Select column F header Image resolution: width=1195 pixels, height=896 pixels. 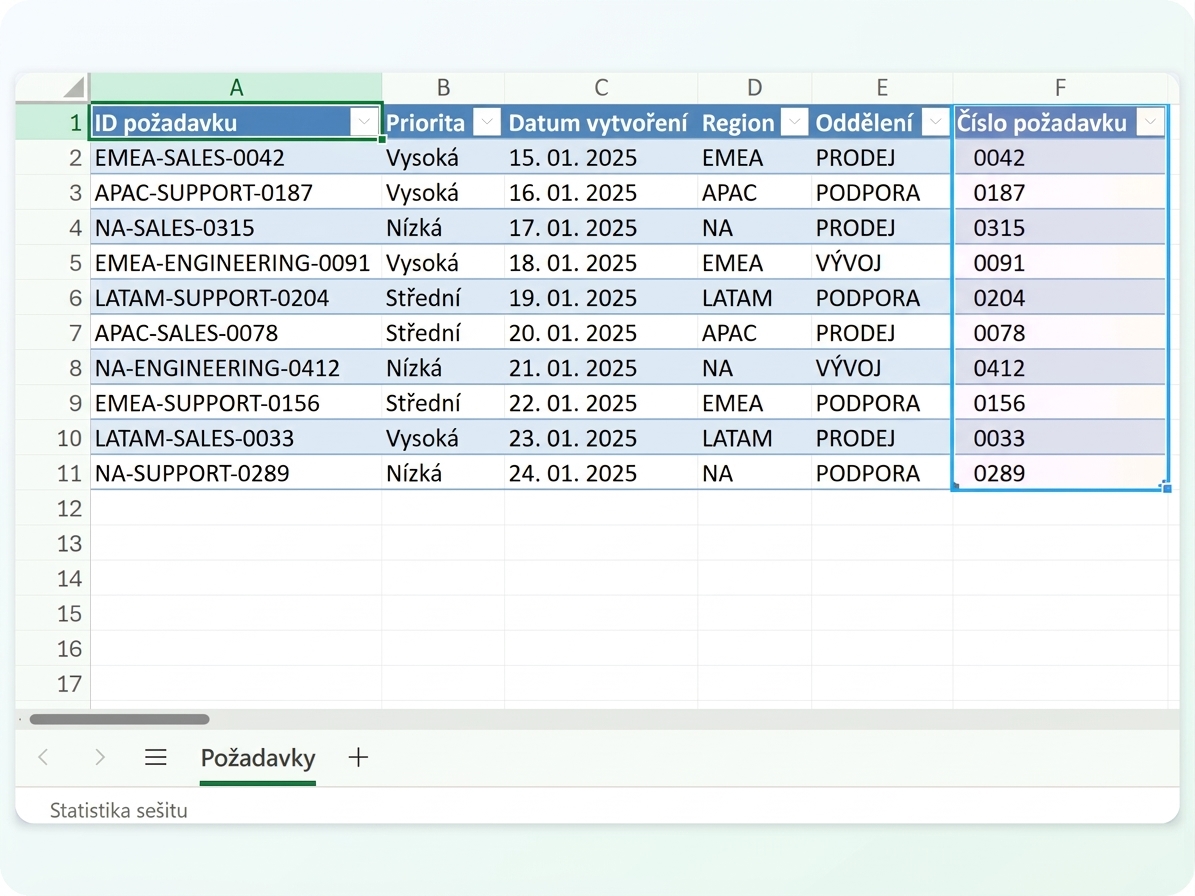click(1060, 88)
